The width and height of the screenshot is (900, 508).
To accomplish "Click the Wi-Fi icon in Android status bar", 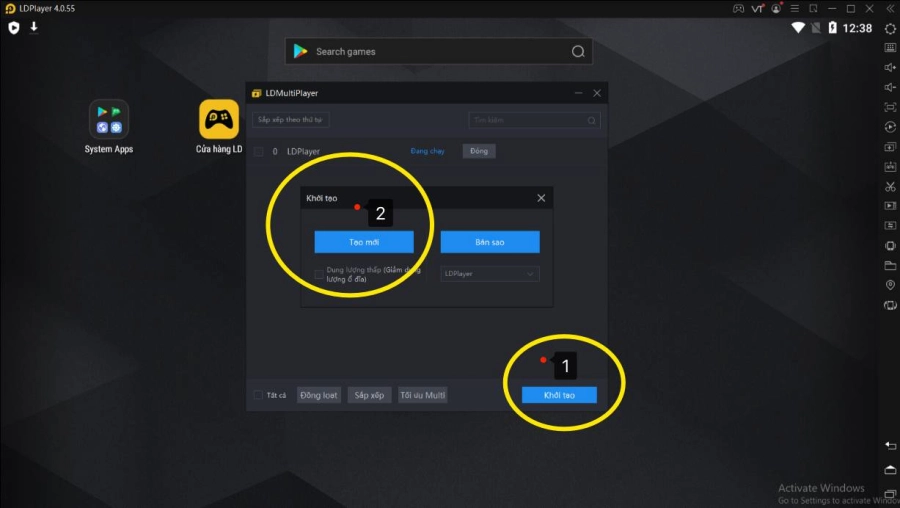I will coord(798,28).
